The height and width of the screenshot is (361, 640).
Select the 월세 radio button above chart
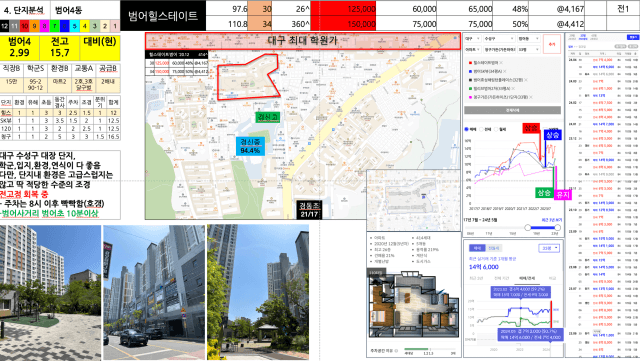496,129
